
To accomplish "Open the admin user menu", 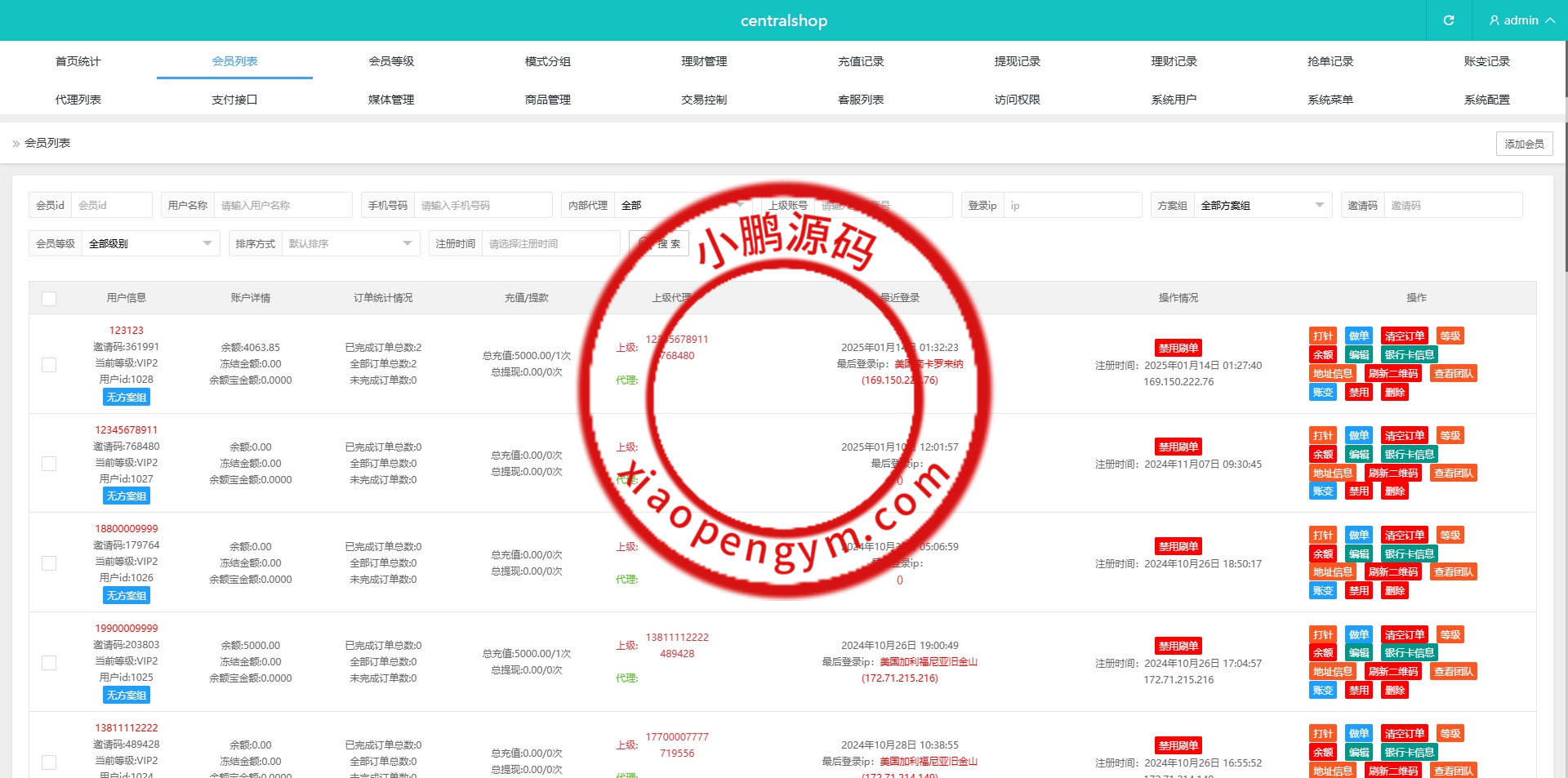I will (x=1521, y=20).
